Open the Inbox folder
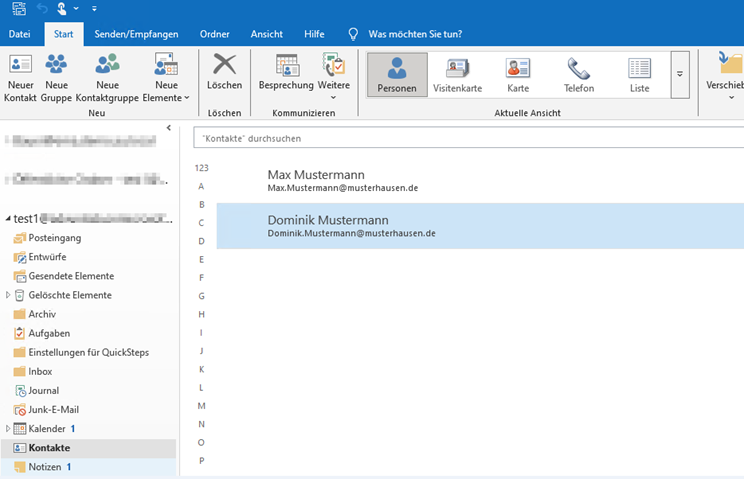The height and width of the screenshot is (479, 744). [x=40, y=371]
